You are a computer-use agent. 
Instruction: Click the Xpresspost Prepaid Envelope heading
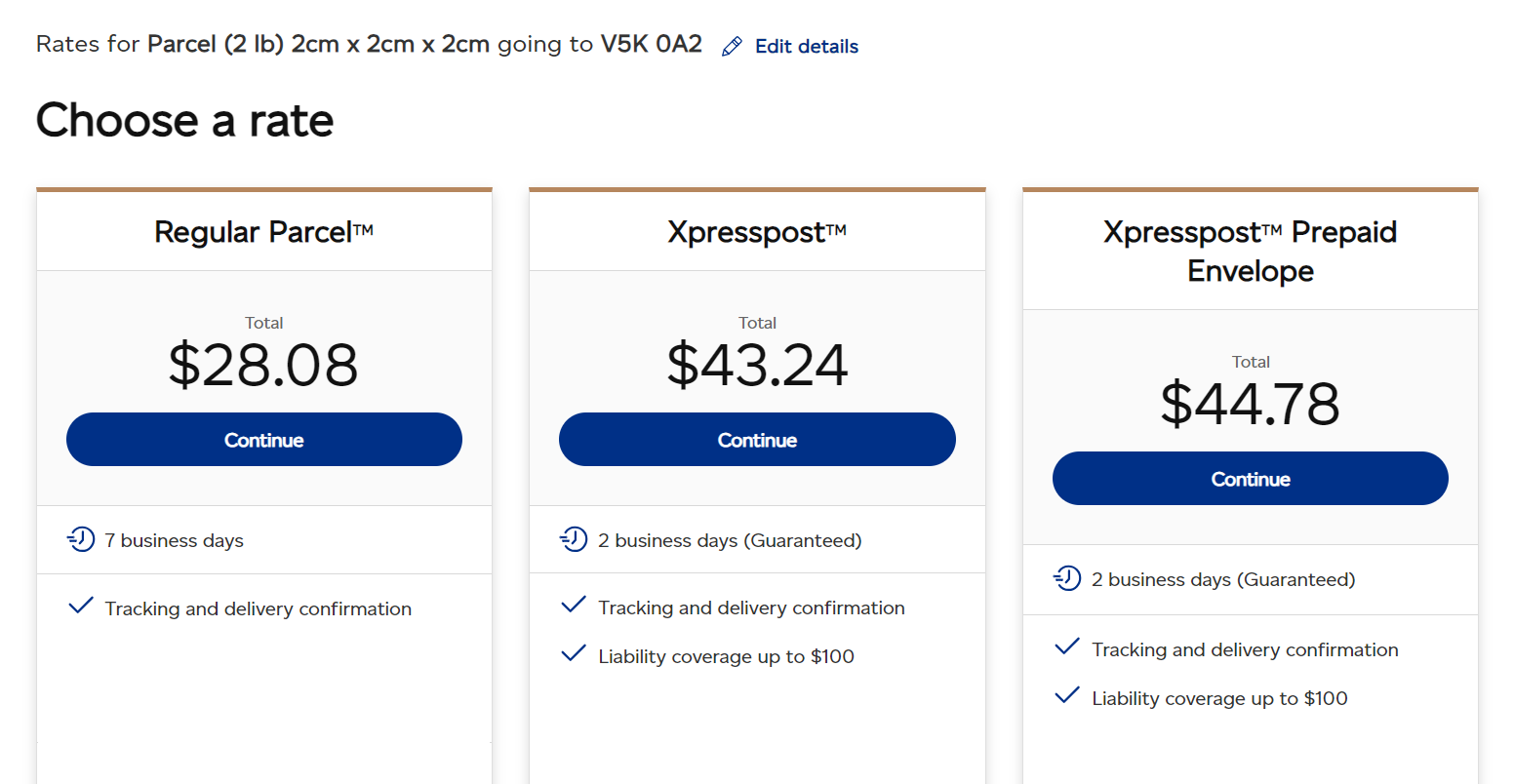click(x=1250, y=251)
